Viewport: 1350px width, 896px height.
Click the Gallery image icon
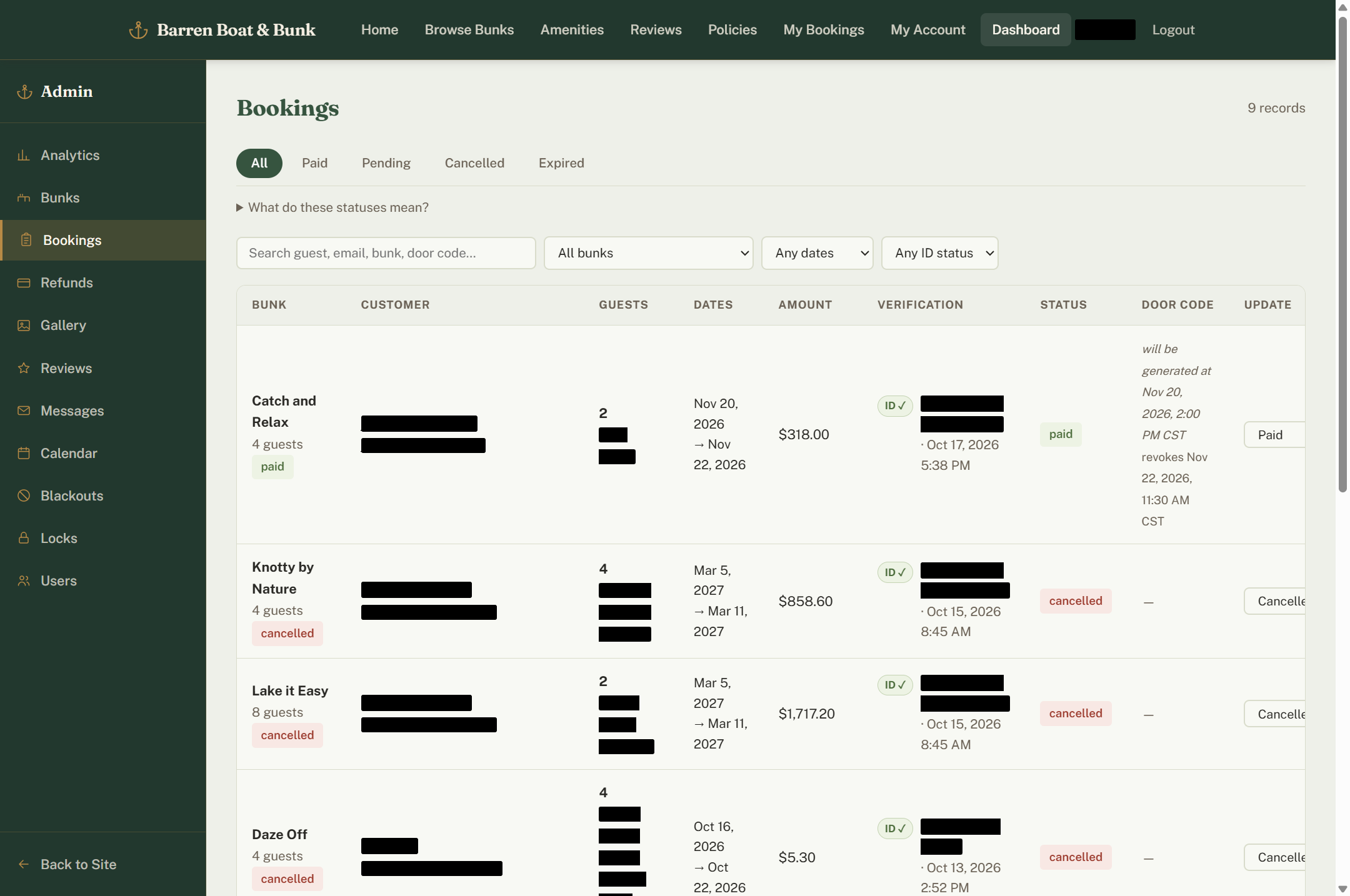[24, 325]
